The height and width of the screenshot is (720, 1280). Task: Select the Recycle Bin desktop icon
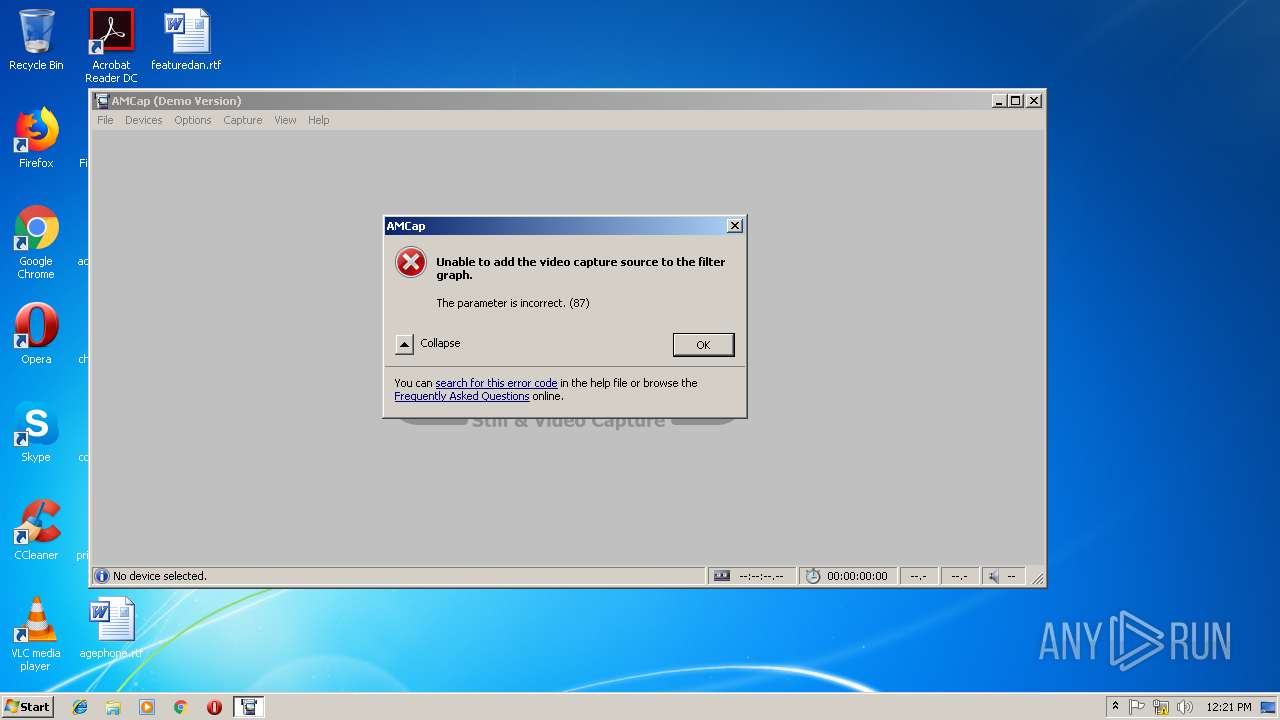coord(36,40)
